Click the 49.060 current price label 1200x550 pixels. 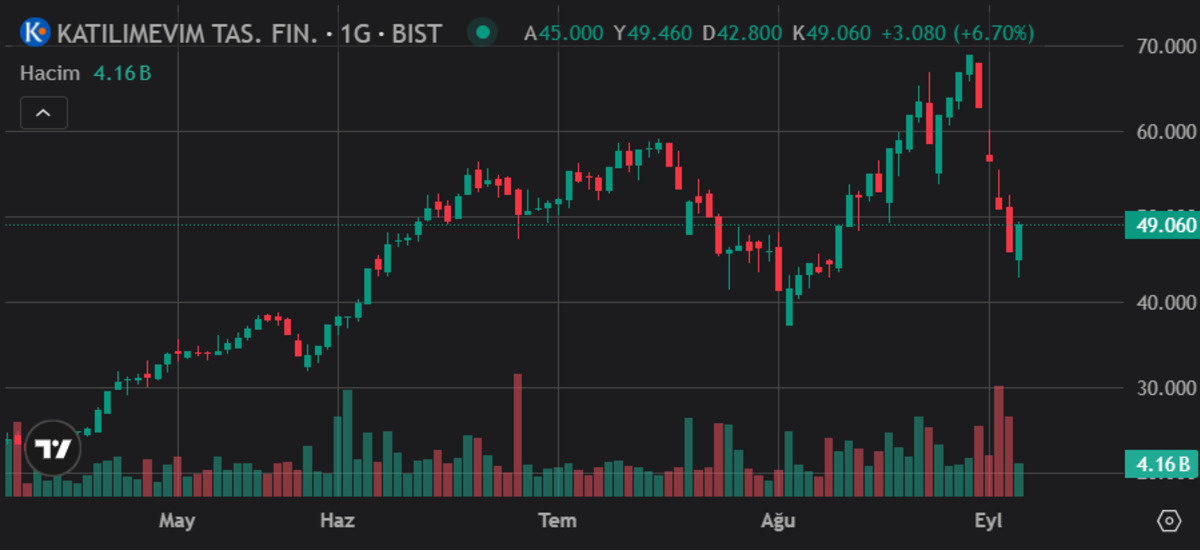1161,225
